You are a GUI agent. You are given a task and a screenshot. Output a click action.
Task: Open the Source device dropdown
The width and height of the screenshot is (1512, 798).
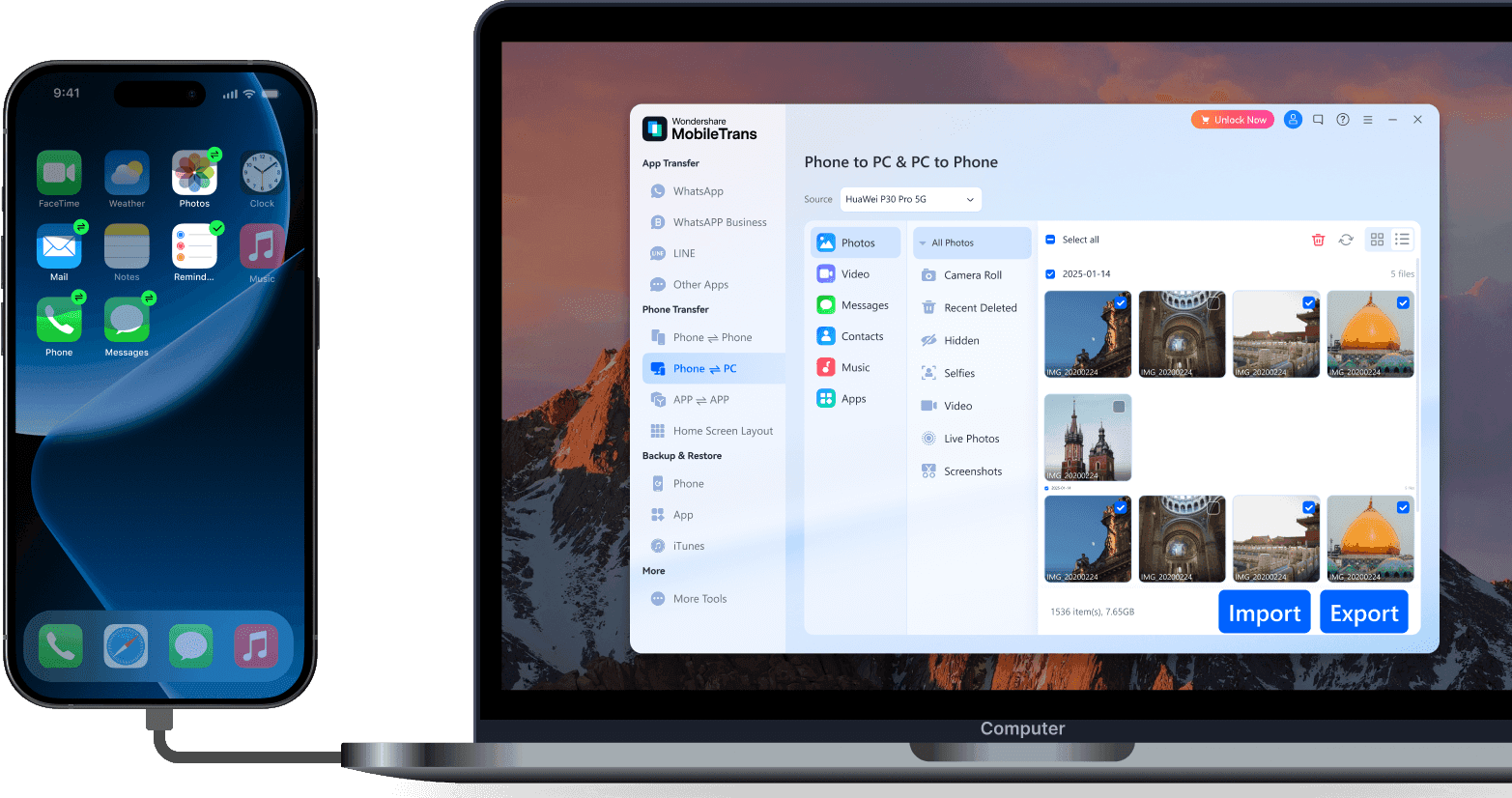click(910, 199)
